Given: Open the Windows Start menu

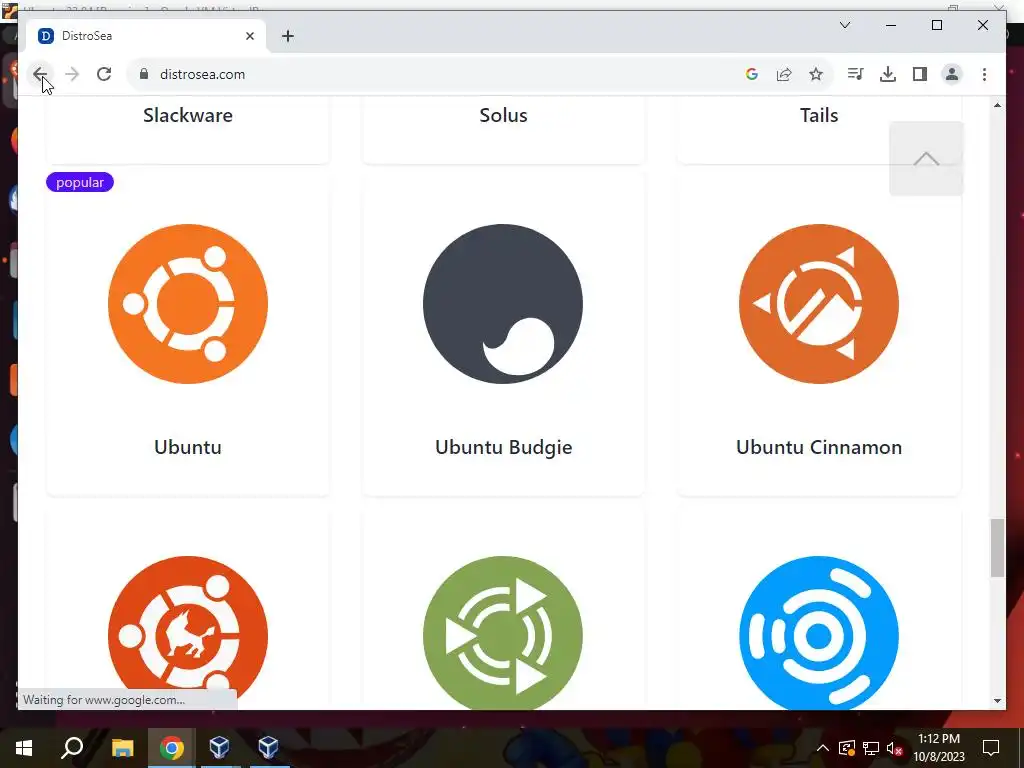Looking at the screenshot, I should pyautogui.click(x=24, y=748).
